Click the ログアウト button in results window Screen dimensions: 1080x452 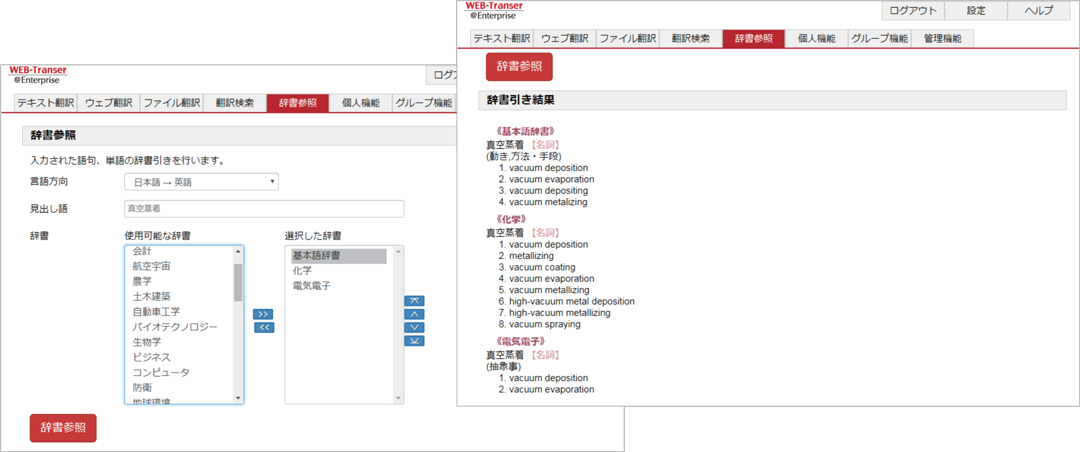point(913,10)
